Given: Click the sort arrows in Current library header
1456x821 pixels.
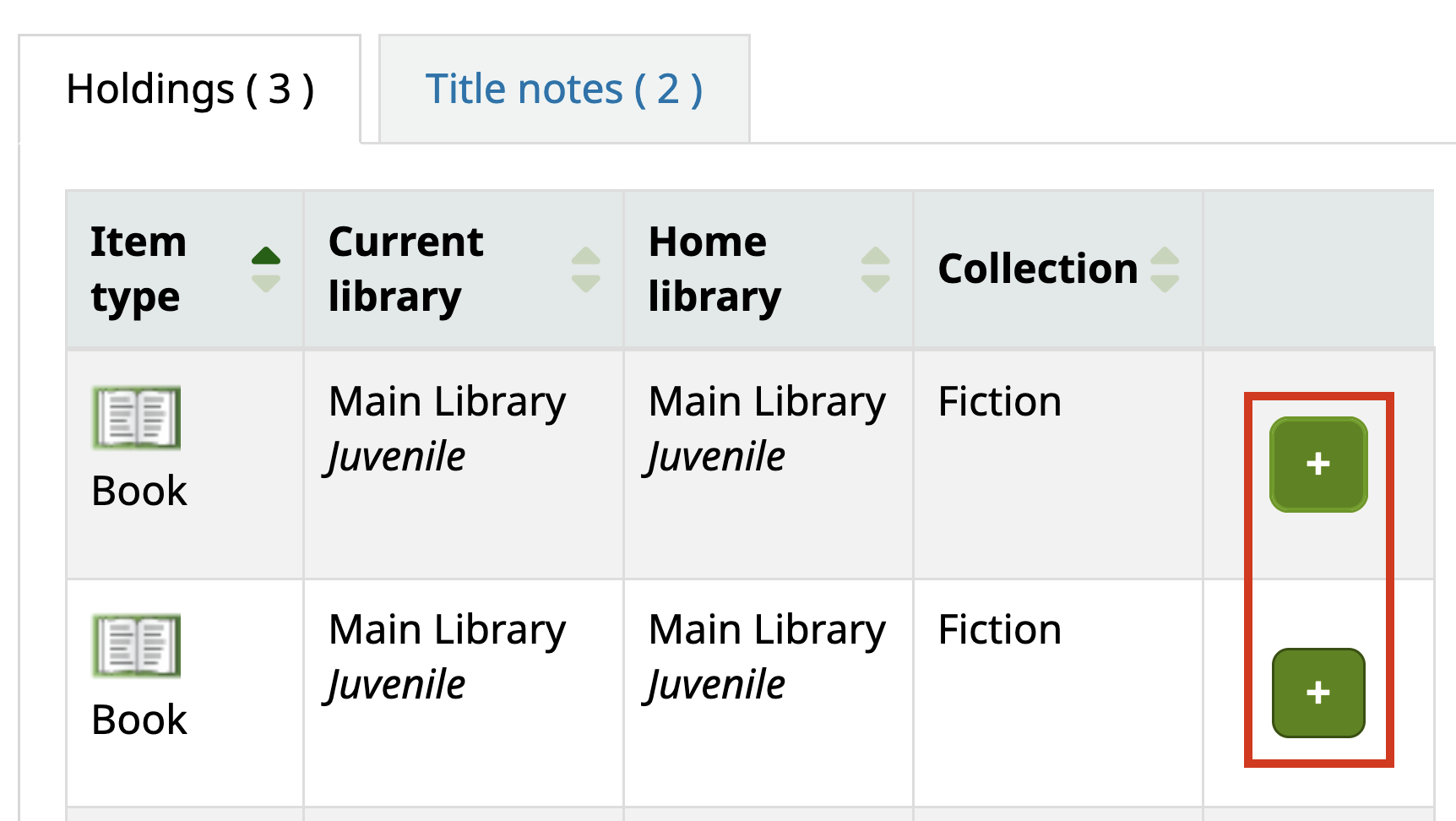Looking at the screenshot, I should pos(586,269).
